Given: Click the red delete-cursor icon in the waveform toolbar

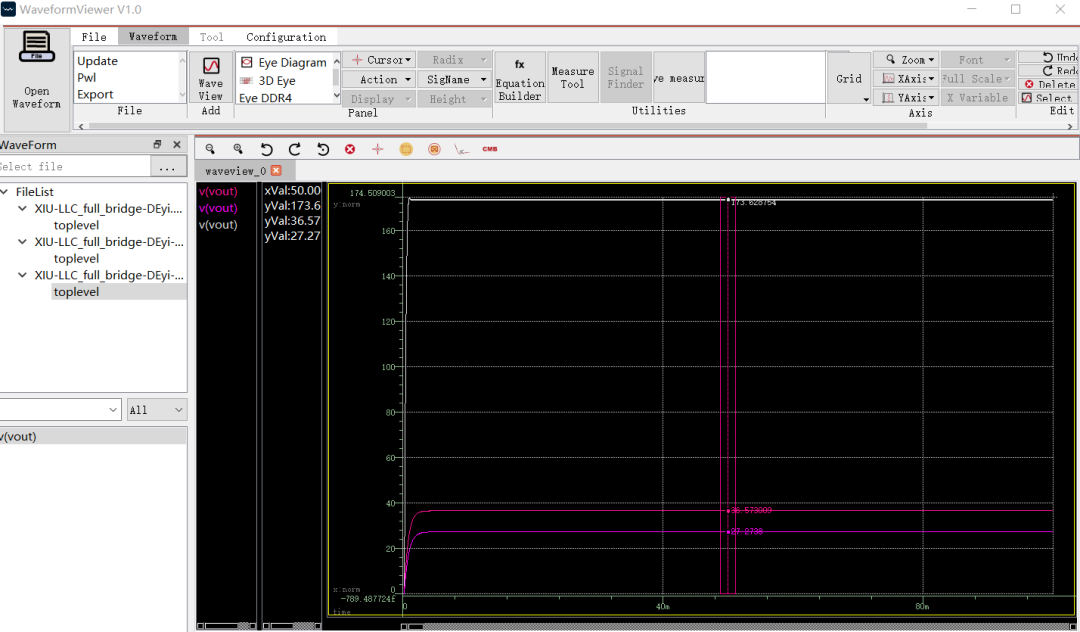Looking at the screenshot, I should coord(349,148).
